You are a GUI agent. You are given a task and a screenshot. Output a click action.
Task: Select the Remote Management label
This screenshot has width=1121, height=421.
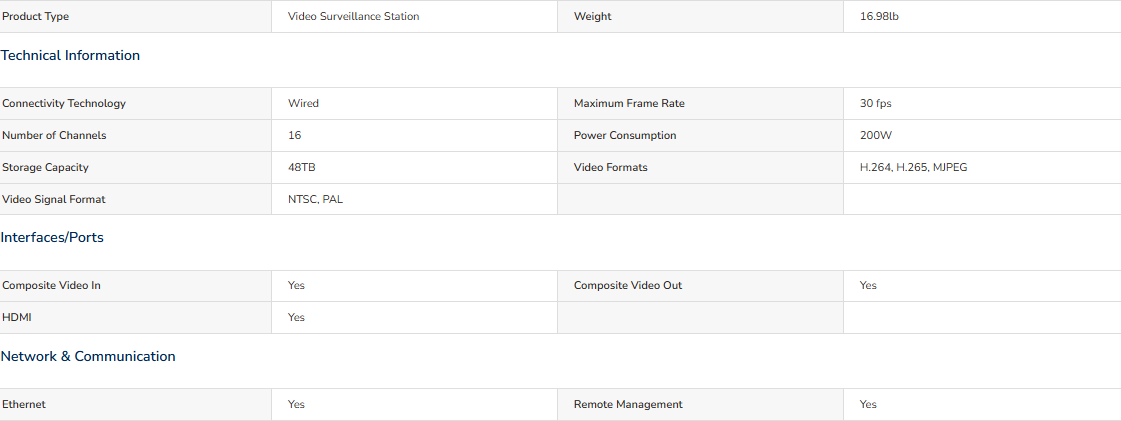(x=628, y=405)
